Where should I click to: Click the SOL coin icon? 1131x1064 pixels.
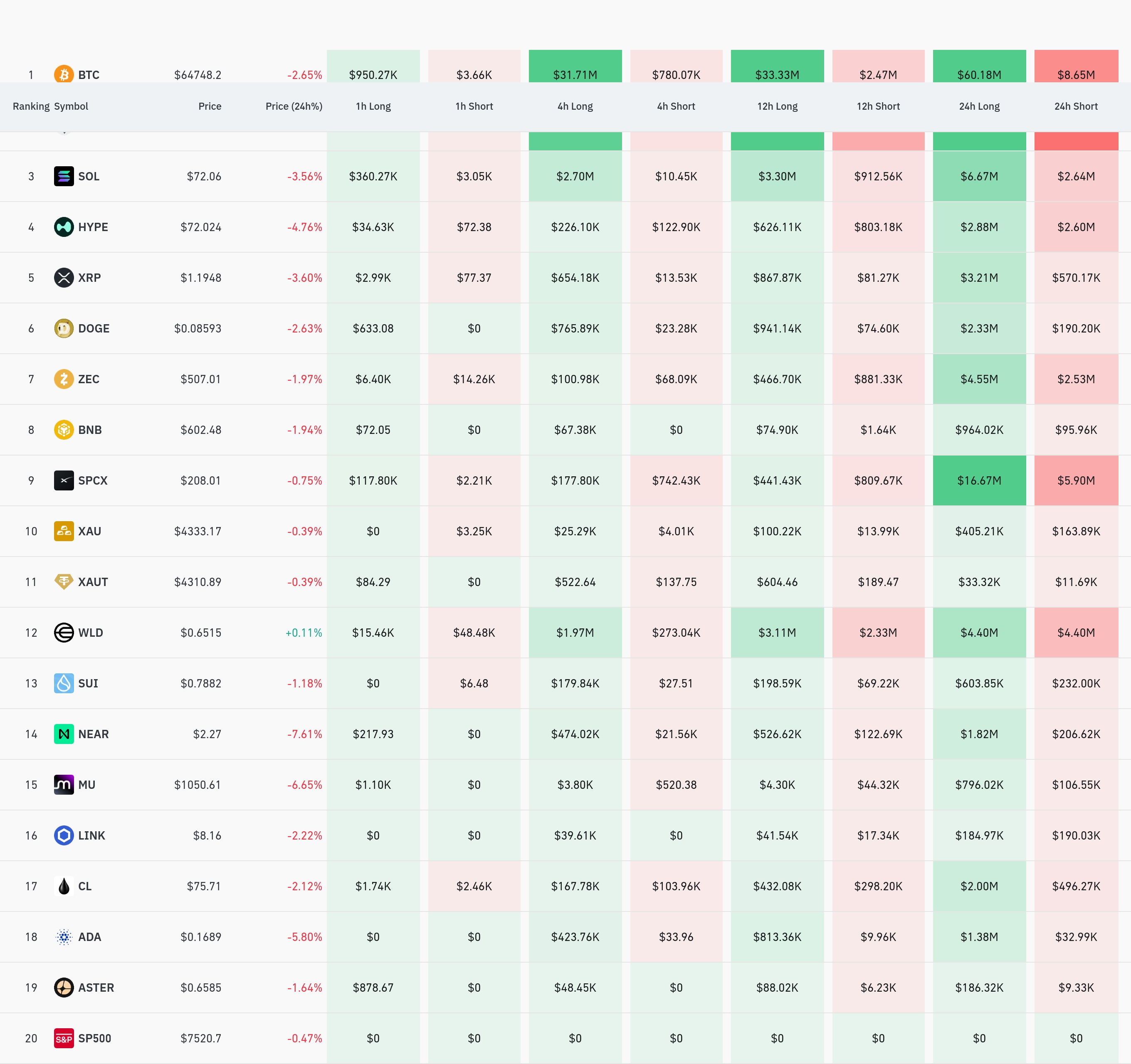(64, 176)
